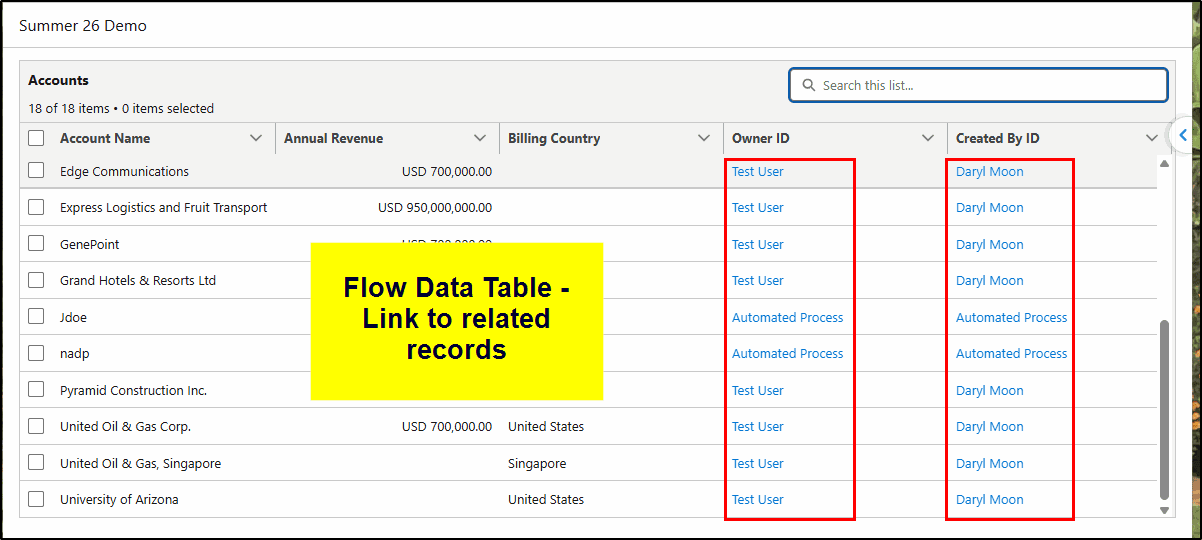Click the Edge Communications account name cell

click(x=124, y=171)
